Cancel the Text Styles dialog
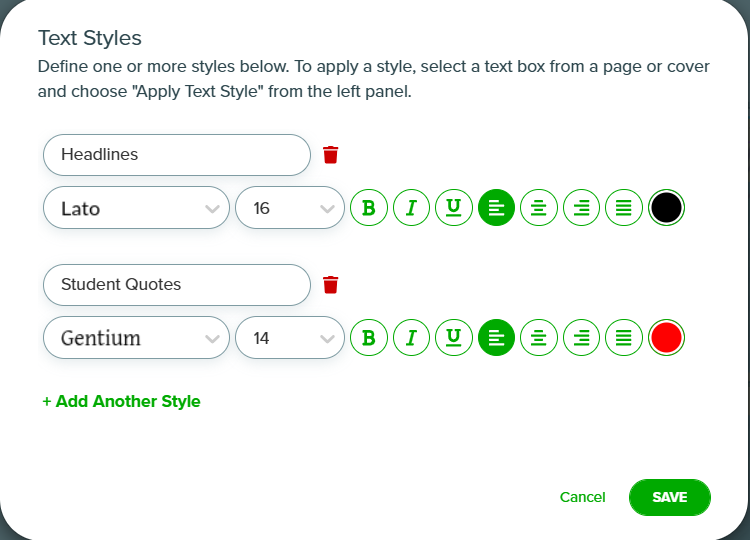The width and height of the screenshot is (750, 540). tap(583, 497)
